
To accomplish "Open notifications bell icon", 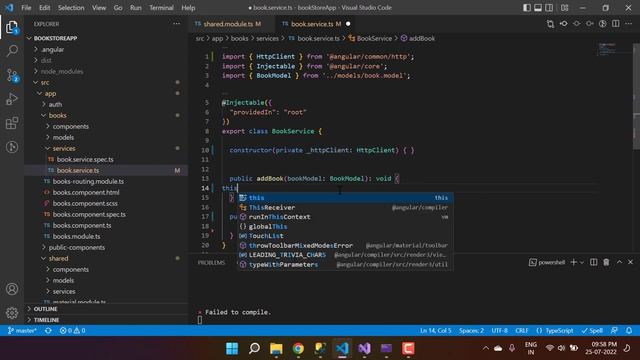I will click(629, 331).
